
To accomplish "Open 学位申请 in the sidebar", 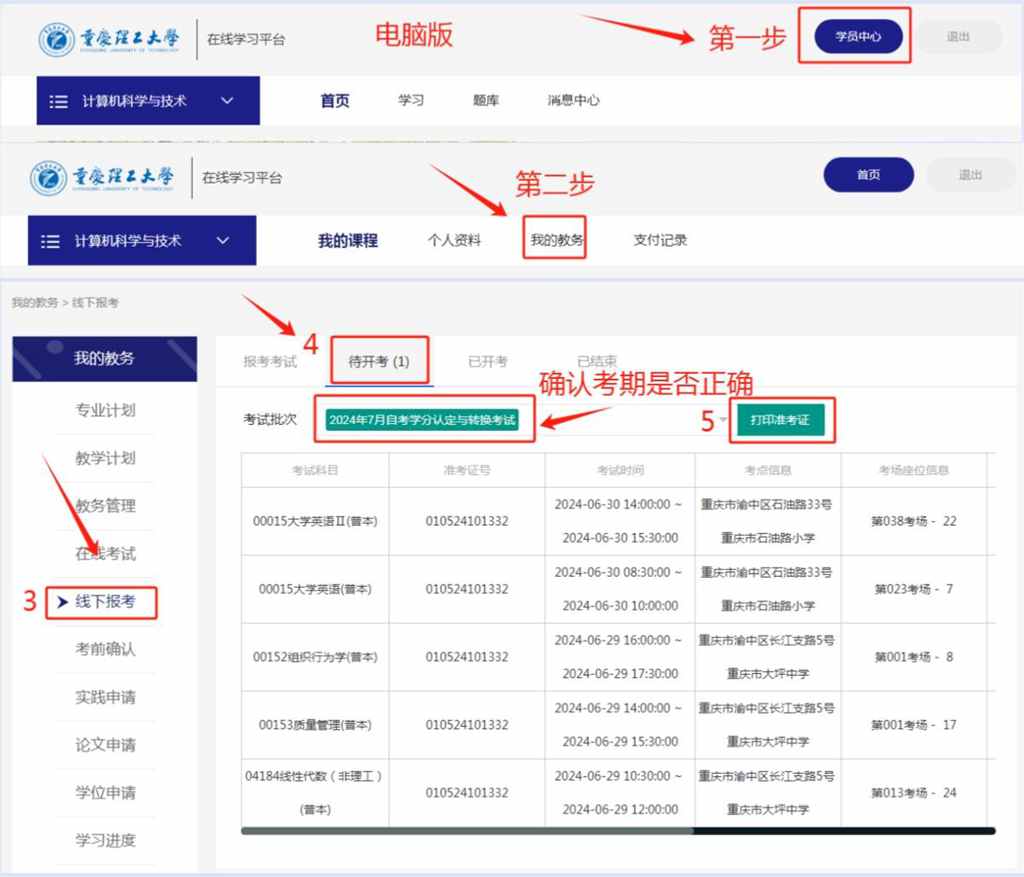I will (x=105, y=792).
